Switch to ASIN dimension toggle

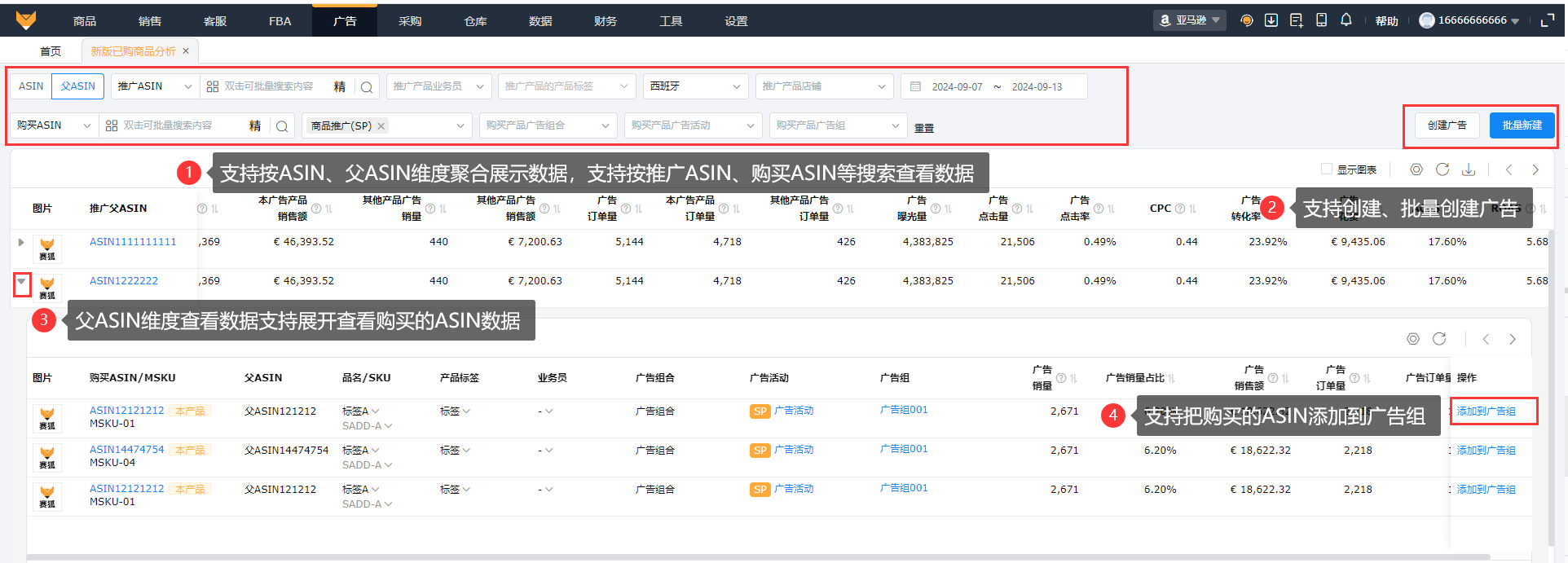tap(31, 86)
